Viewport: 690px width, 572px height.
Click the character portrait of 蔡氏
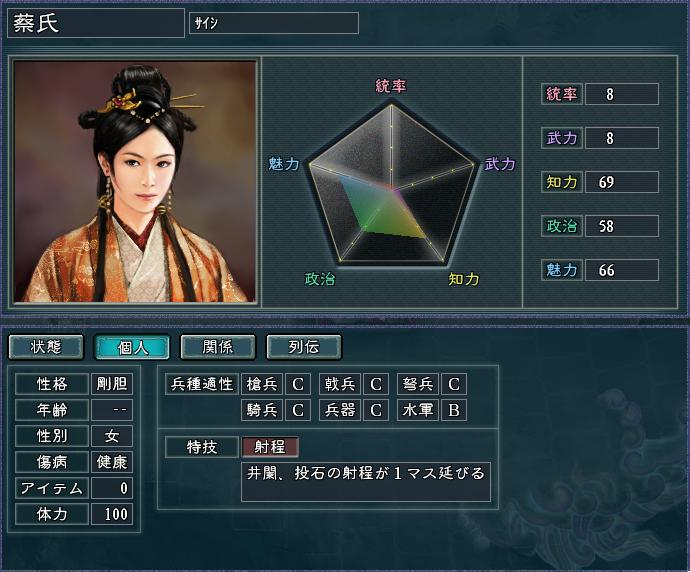[x=135, y=181]
